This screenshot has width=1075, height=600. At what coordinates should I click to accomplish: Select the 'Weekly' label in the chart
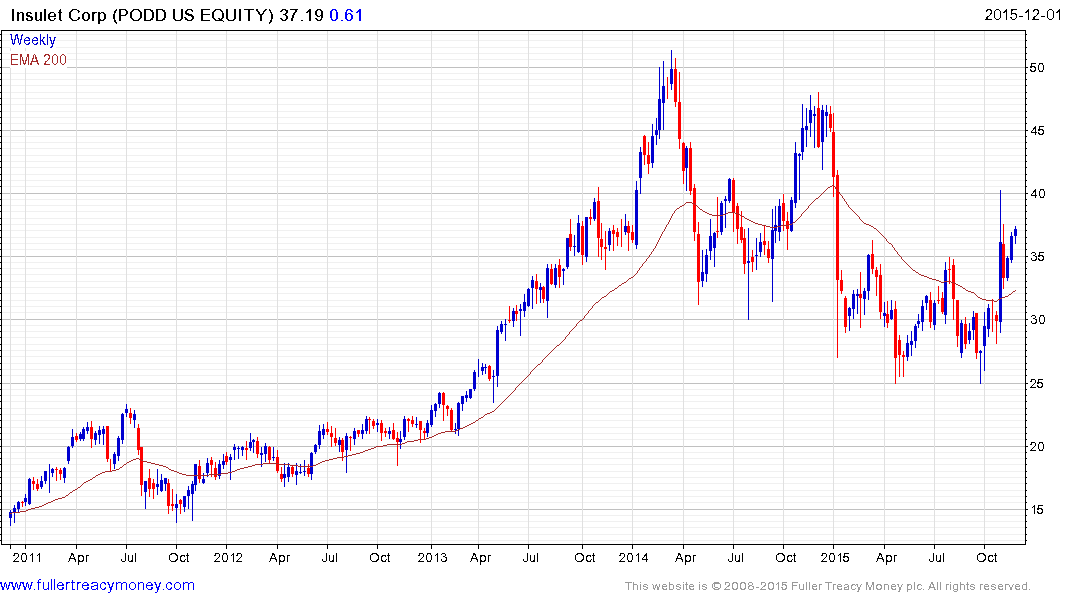[x=33, y=40]
